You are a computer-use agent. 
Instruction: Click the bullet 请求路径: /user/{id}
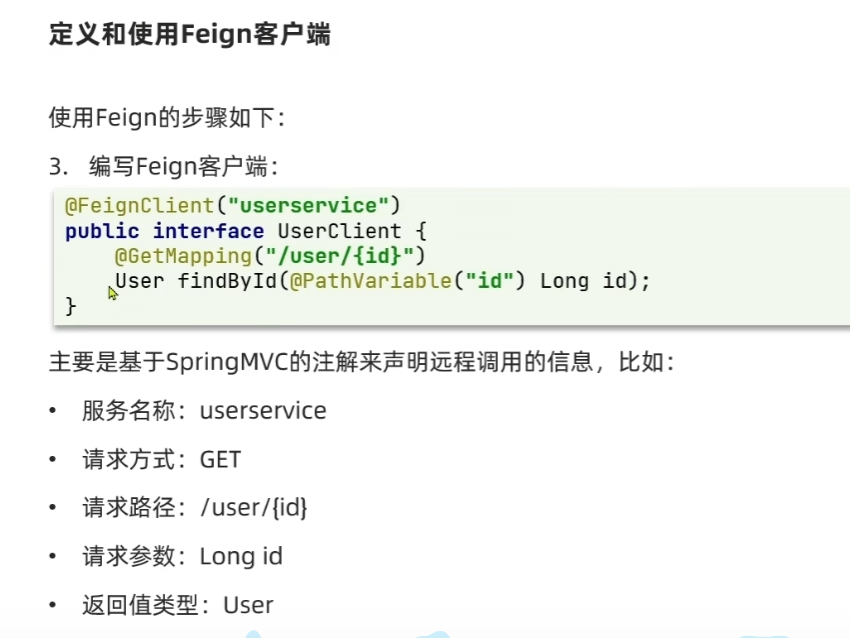pyautogui.click(x=195, y=507)
